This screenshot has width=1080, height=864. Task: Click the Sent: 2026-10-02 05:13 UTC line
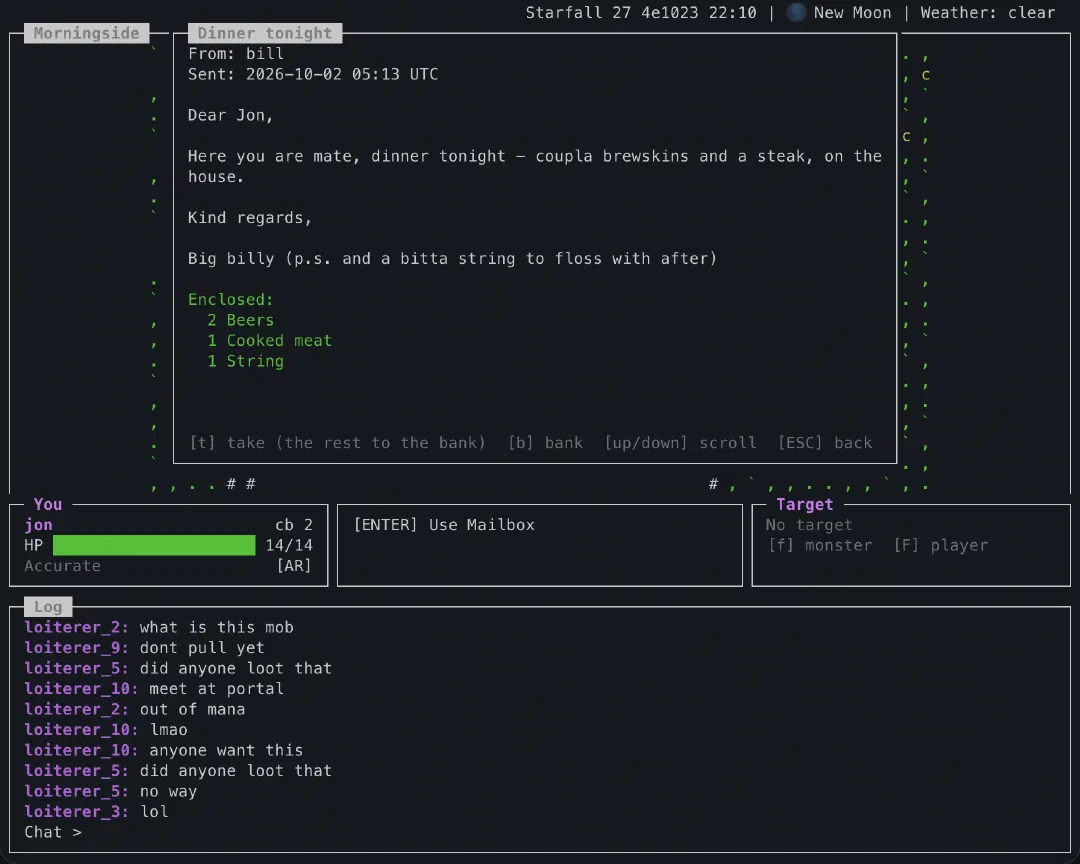313,74
